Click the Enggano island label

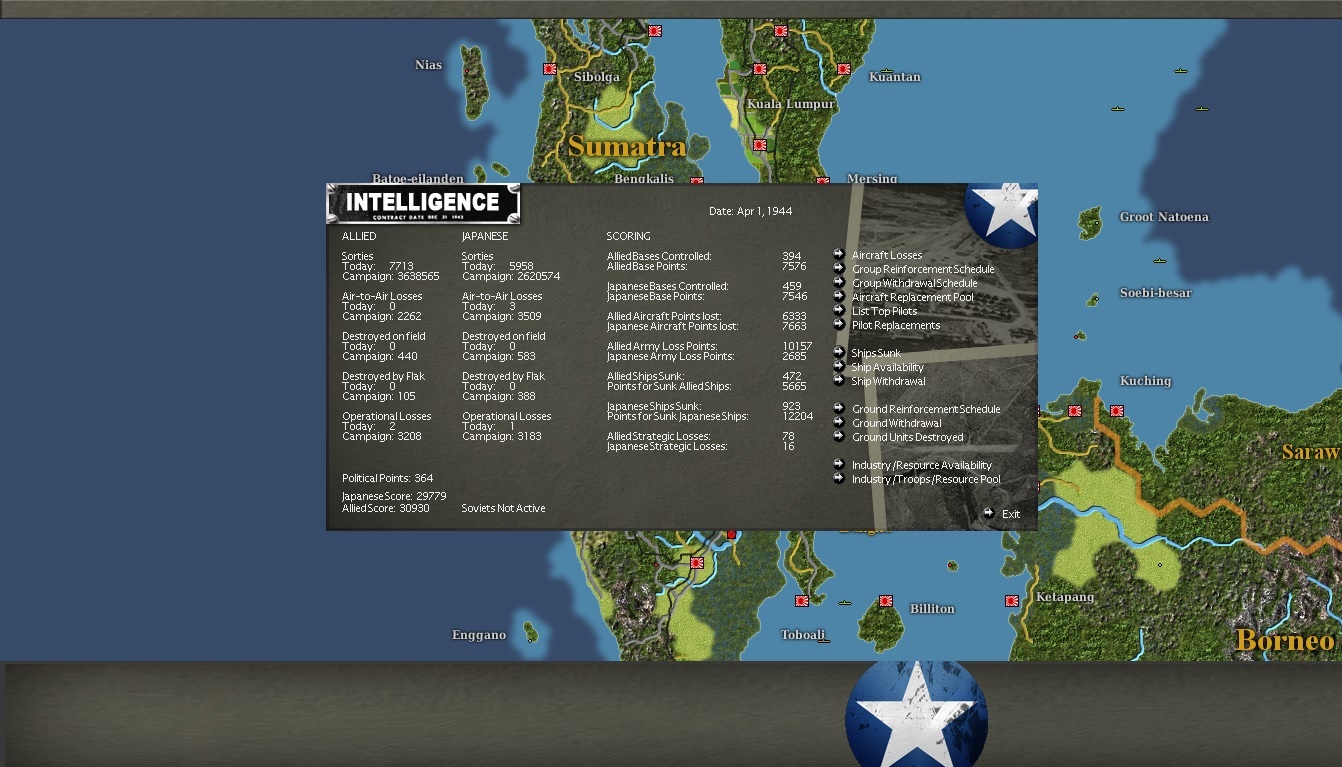(479, 635)
